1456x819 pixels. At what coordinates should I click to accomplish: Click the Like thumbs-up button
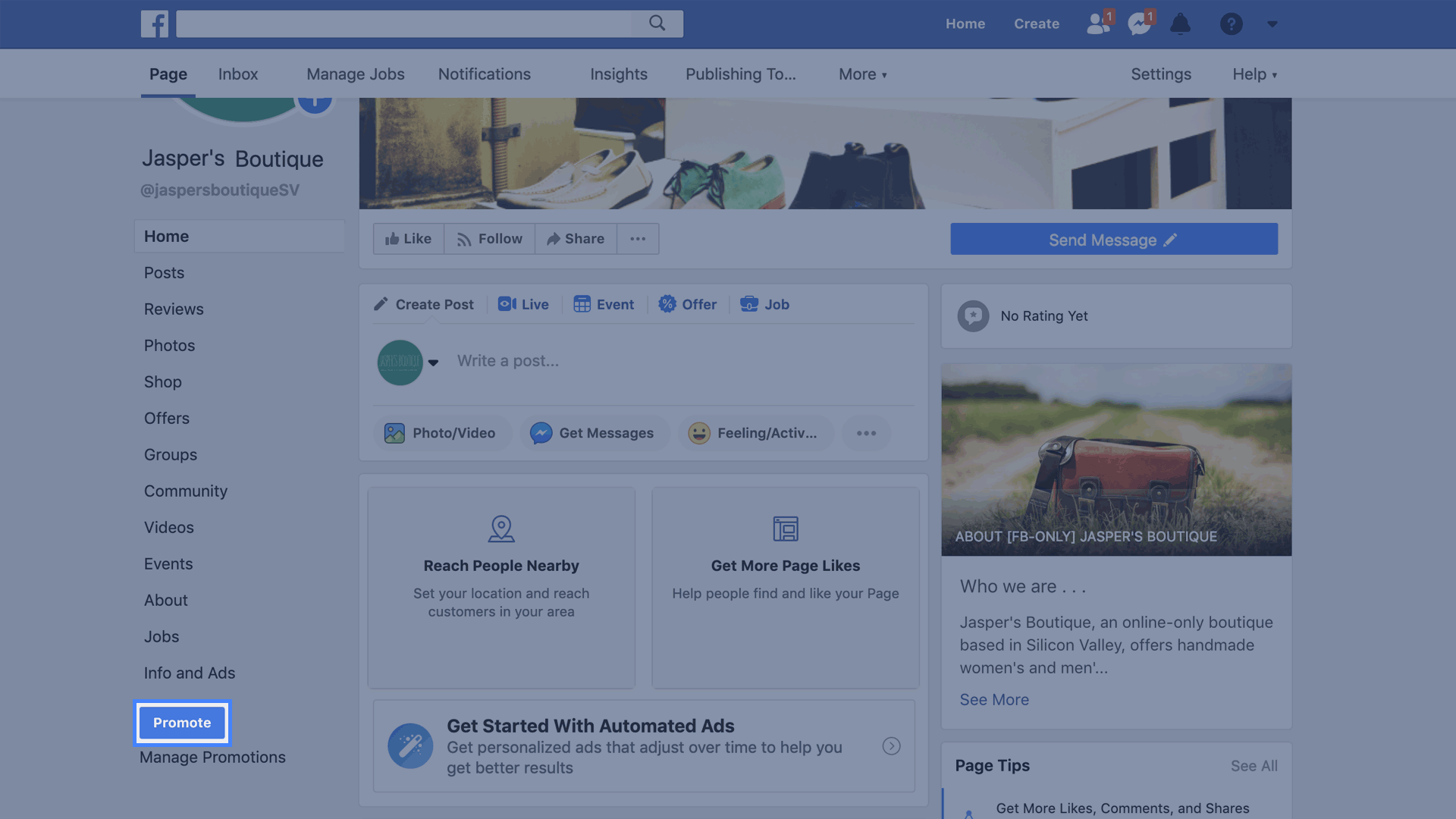408,239
